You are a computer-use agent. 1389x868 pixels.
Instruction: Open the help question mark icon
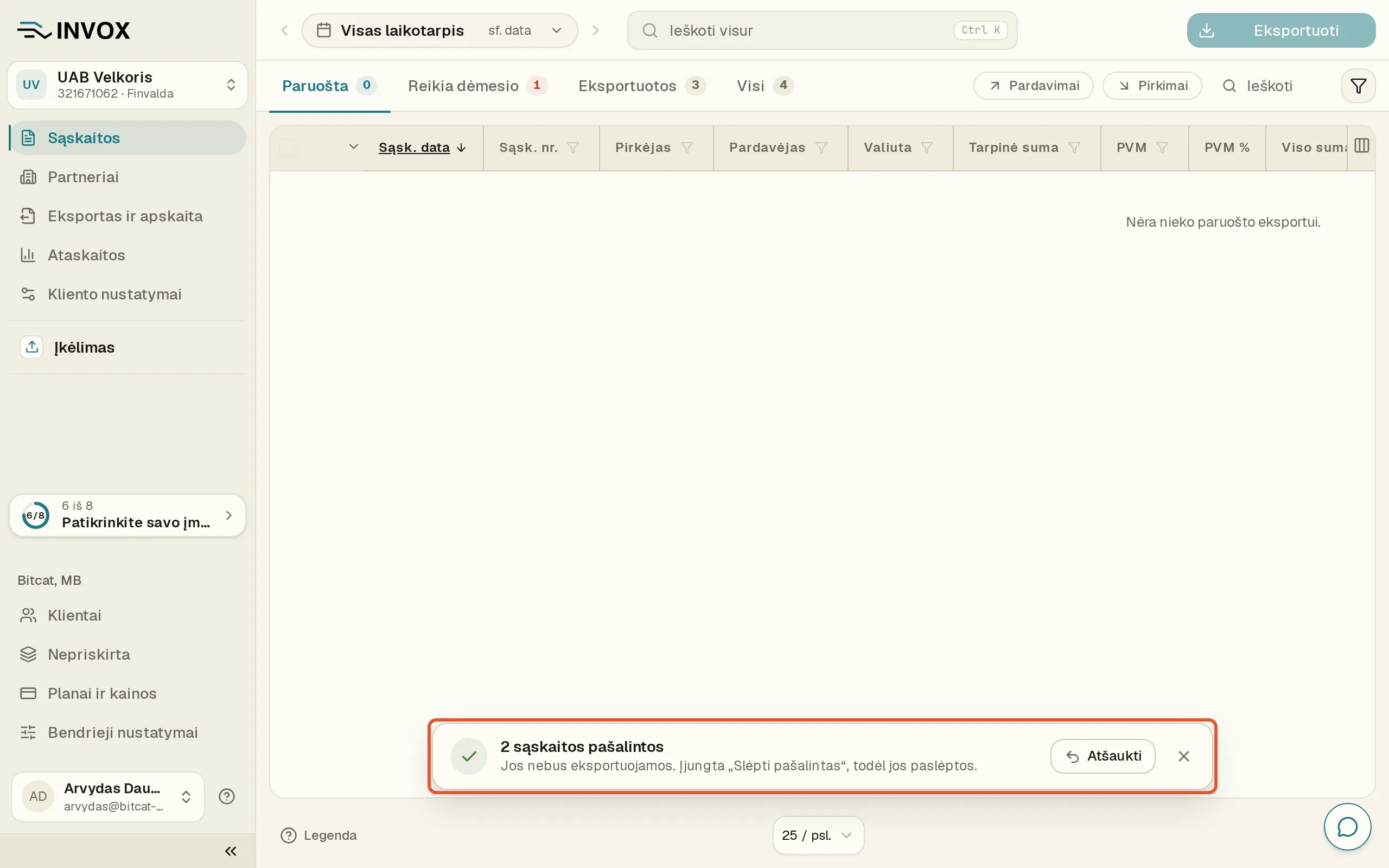pyautogui.click(x=227, y=796)
